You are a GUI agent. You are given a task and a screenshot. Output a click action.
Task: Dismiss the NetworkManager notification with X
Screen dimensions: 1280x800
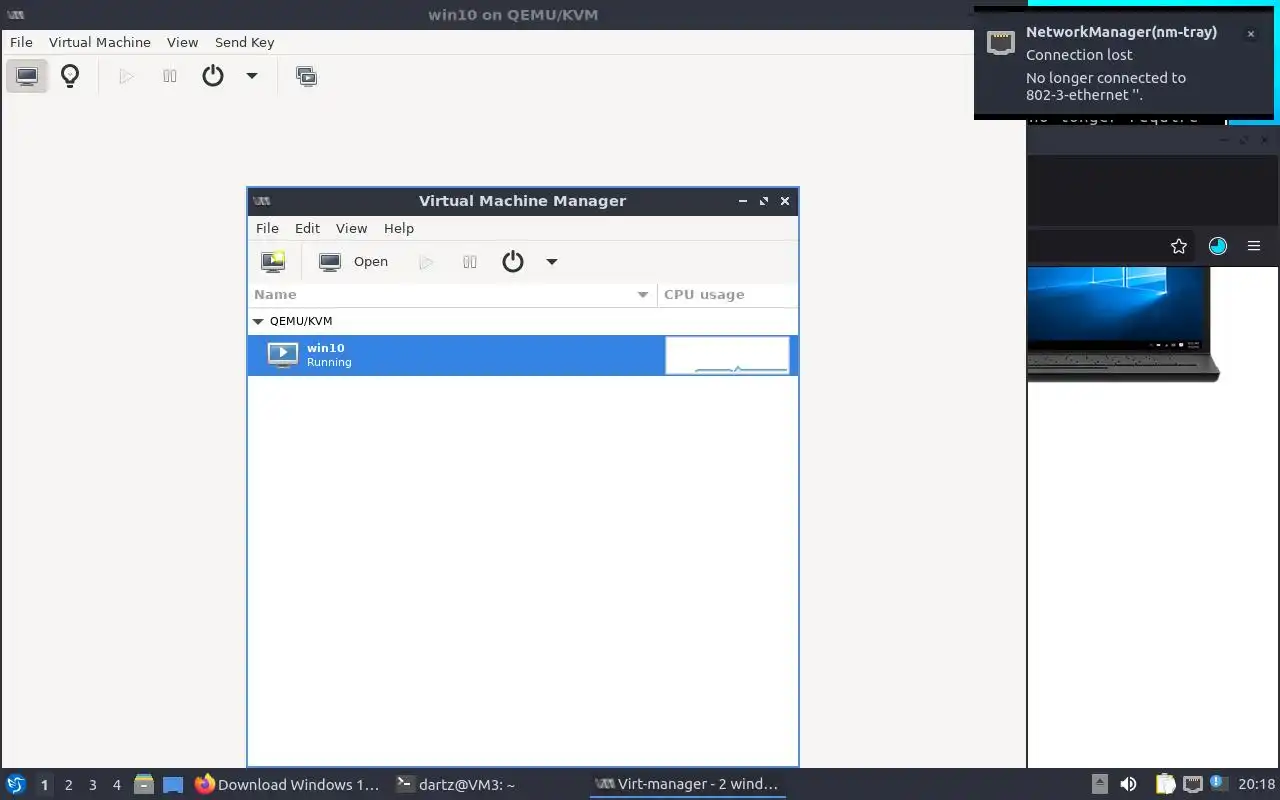1250,34
